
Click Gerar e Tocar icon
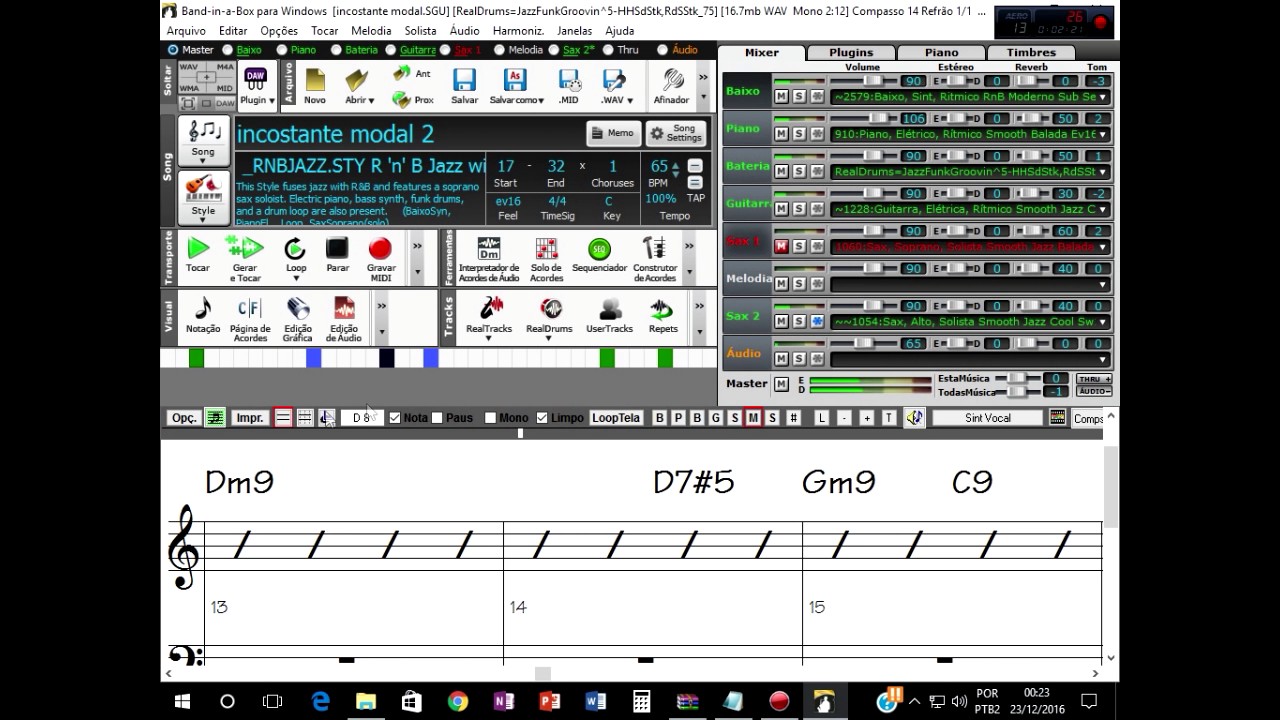pos(244,256)
